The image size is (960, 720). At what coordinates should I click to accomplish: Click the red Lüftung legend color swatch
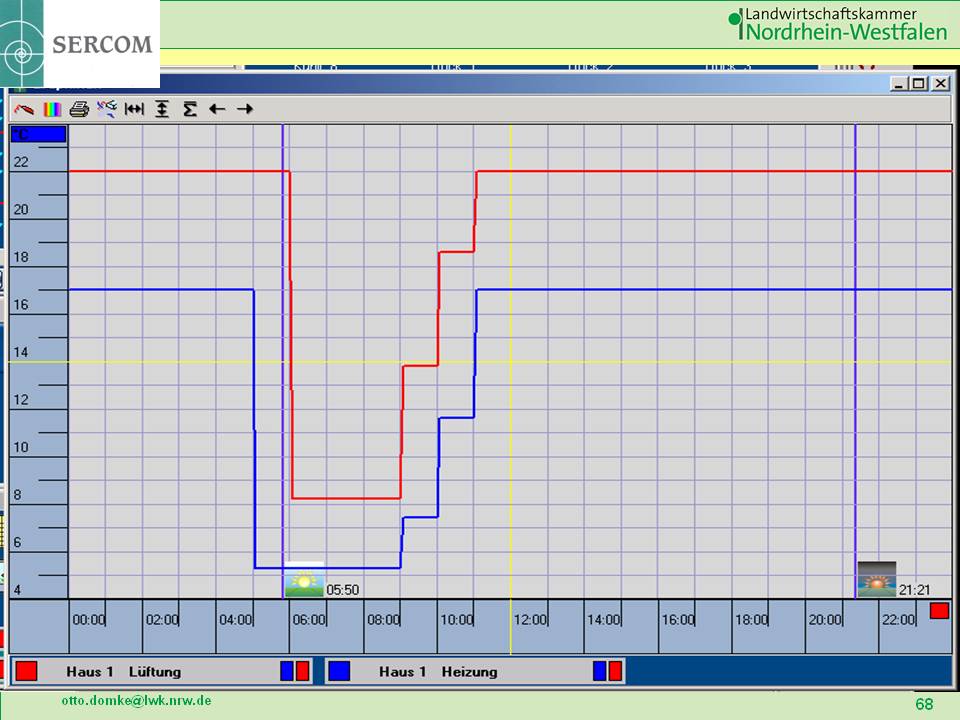(27, 671)
